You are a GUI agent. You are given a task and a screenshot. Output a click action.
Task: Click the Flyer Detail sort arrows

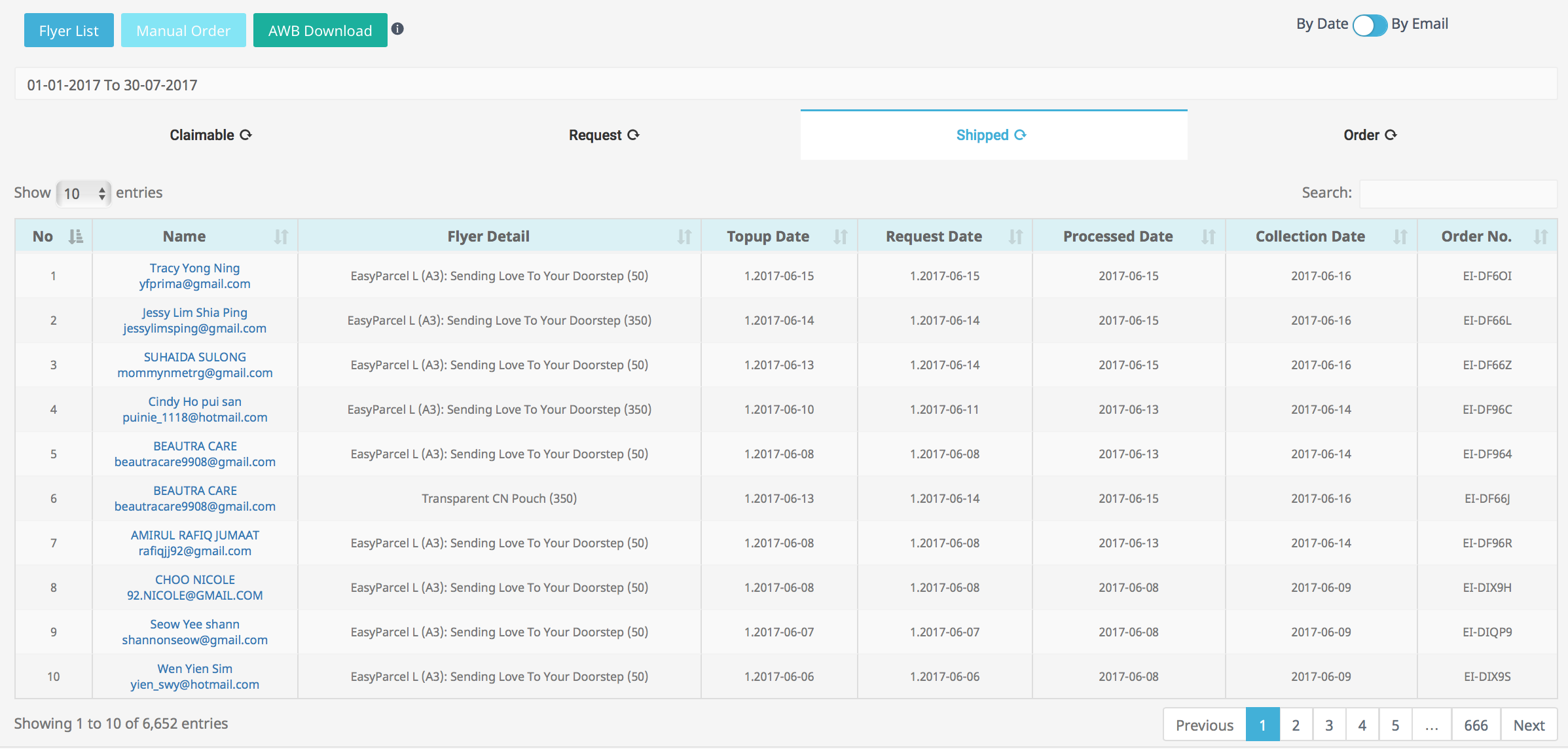tap(684, 236)
